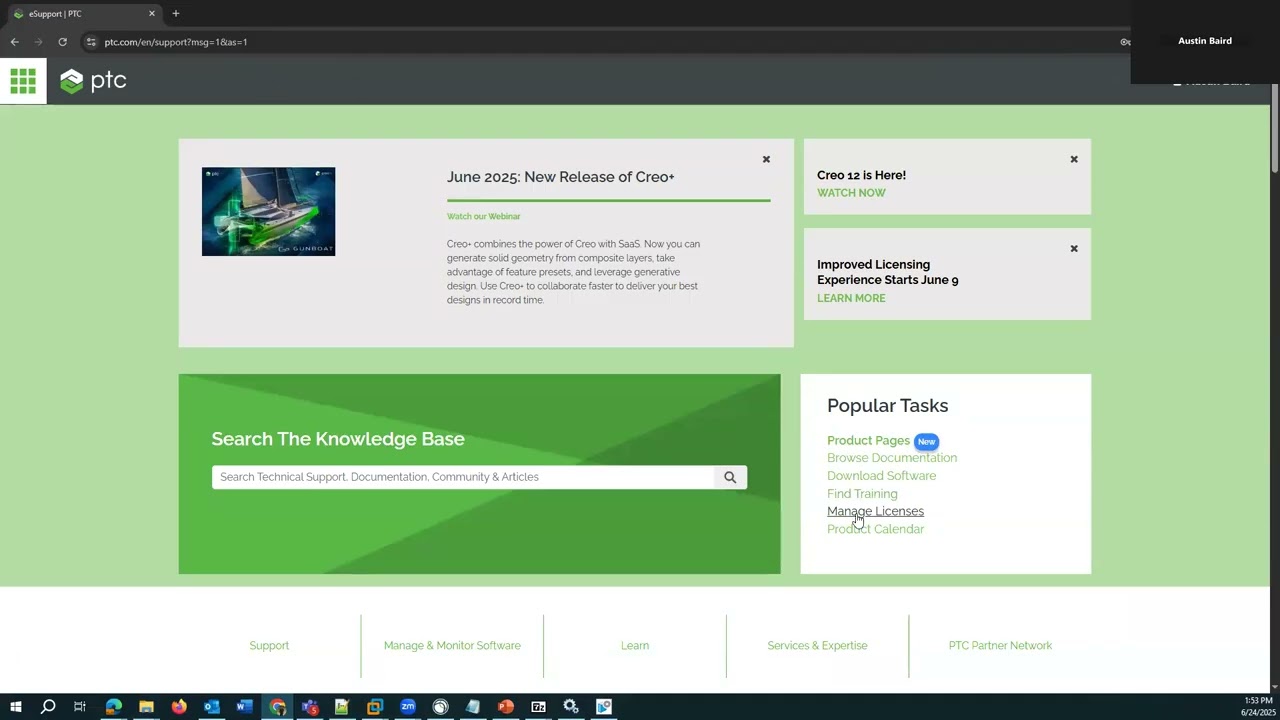Open Task View in taskbar
The image size is (1280, 720).
(x=80, y=707)
